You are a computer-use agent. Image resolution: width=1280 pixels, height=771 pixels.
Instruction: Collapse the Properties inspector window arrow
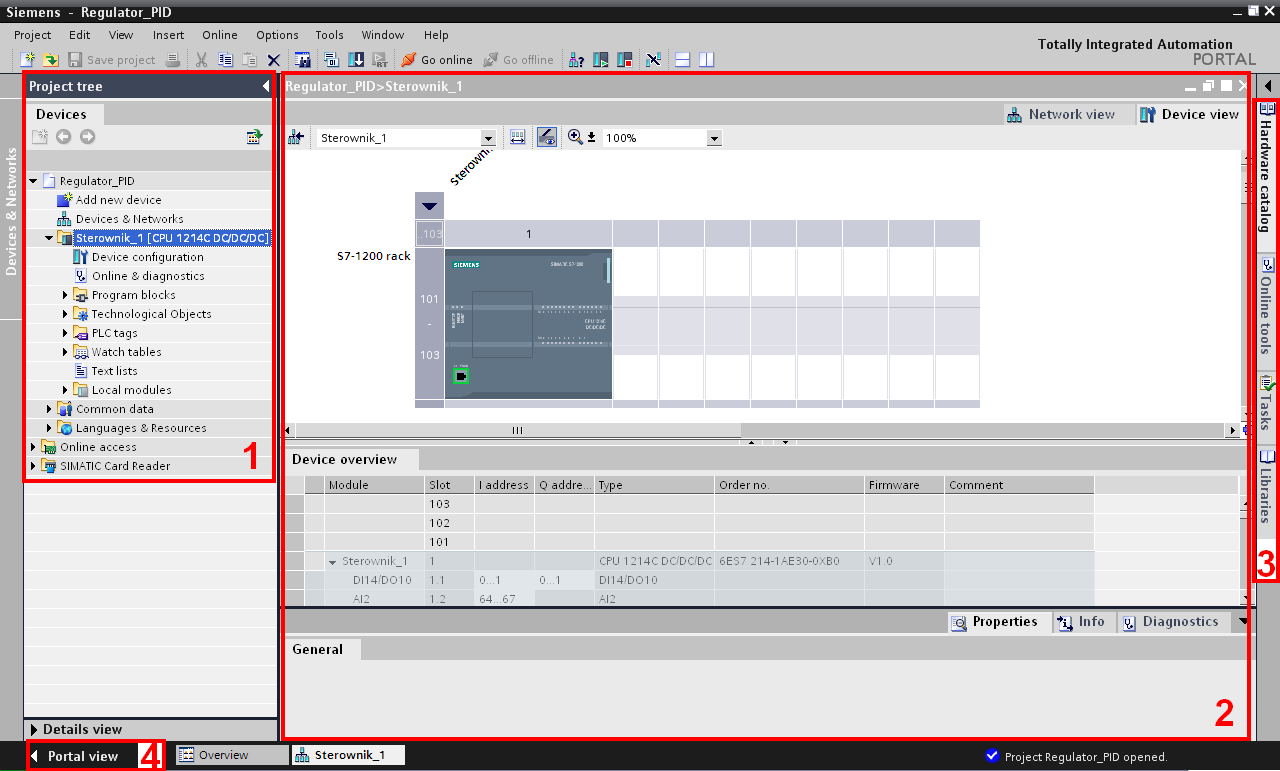[x=1242, y=622]
